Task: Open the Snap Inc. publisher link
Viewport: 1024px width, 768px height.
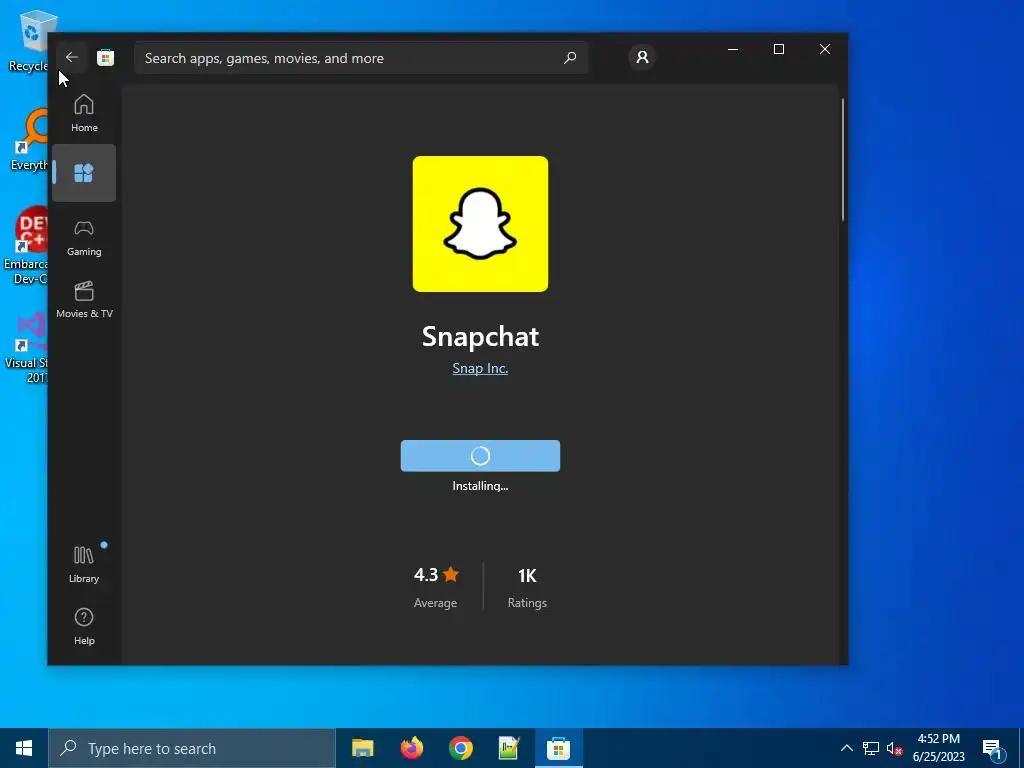Action: 480,368
